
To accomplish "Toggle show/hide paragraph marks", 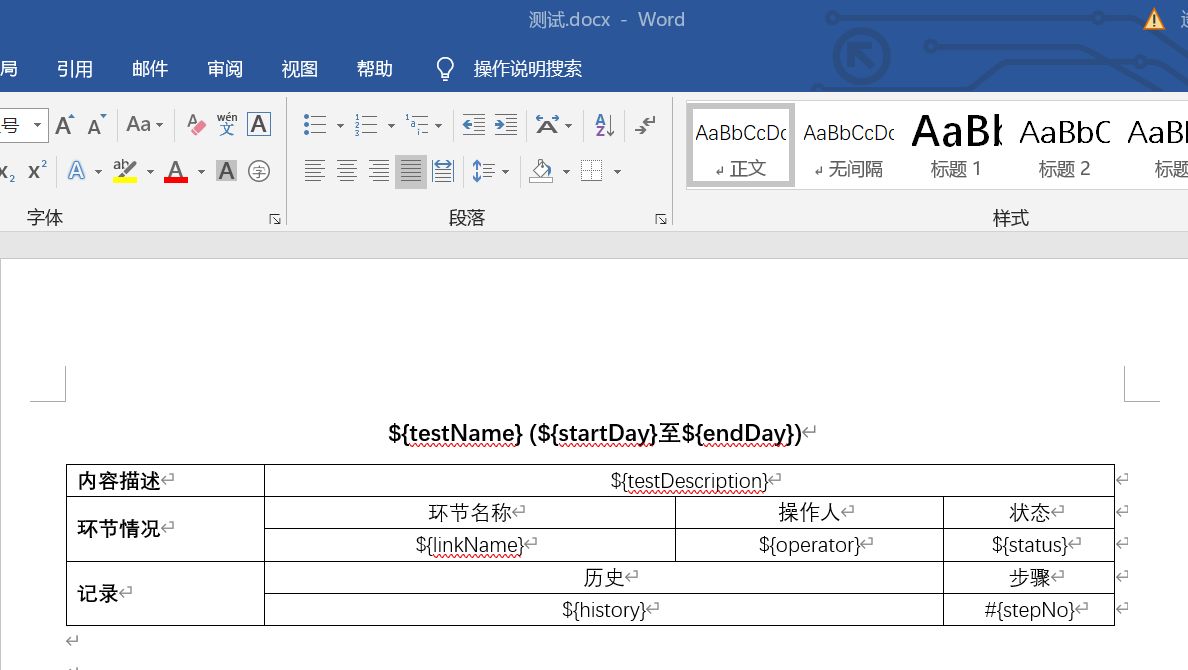I will [x=645, y=125].
